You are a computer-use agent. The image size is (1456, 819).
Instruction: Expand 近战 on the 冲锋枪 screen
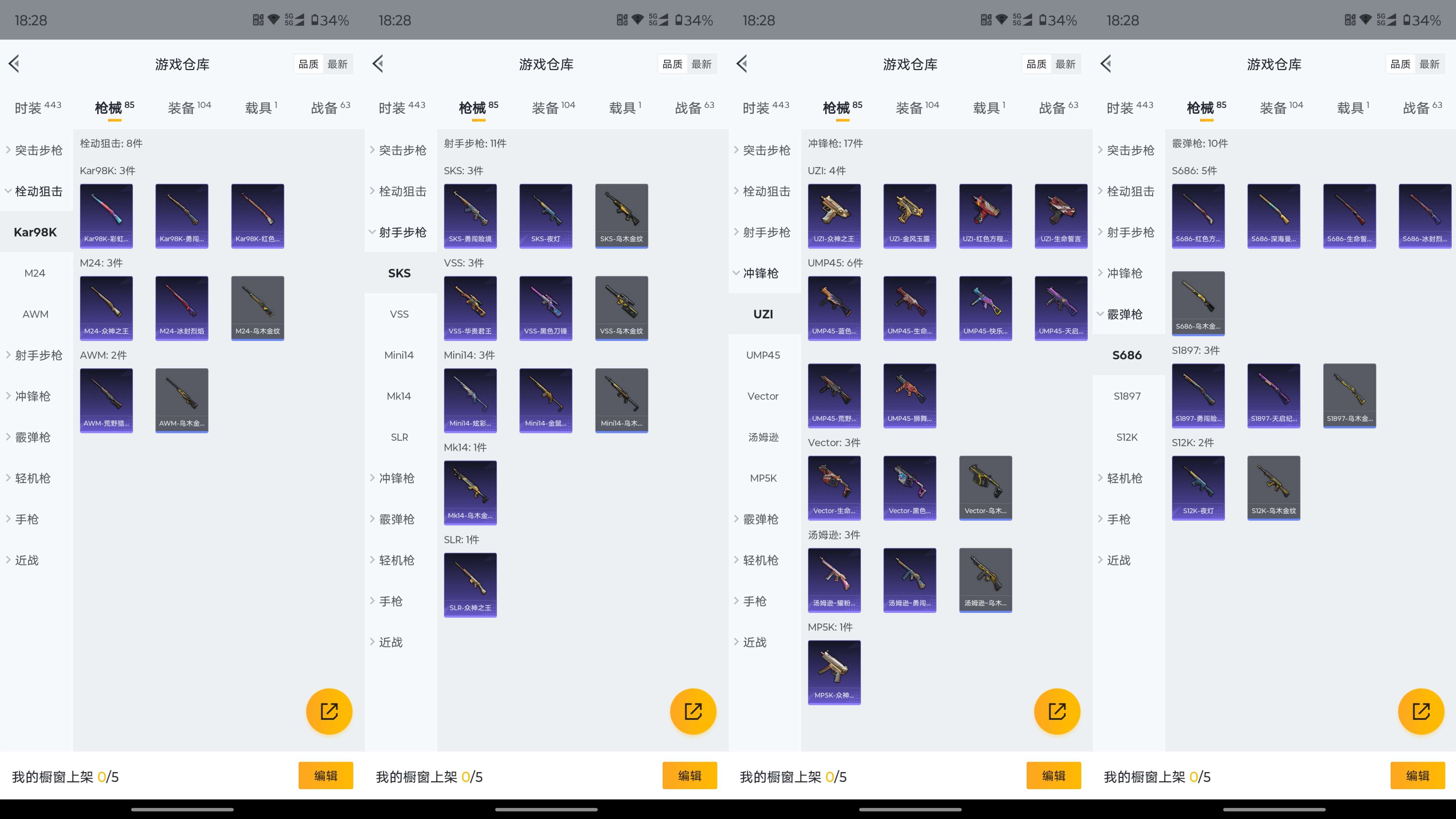[764, 642]
